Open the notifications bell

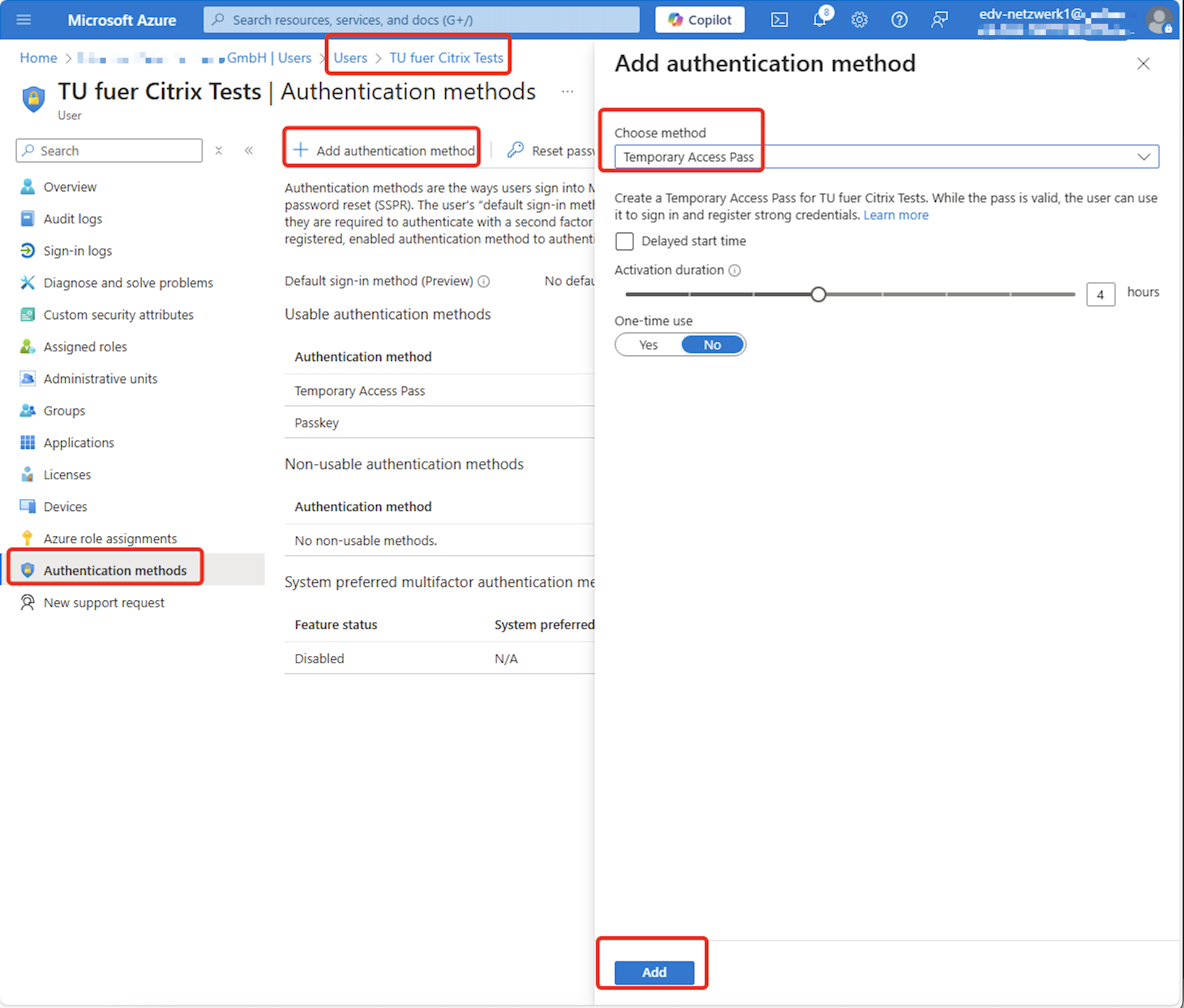pos(820,20)
